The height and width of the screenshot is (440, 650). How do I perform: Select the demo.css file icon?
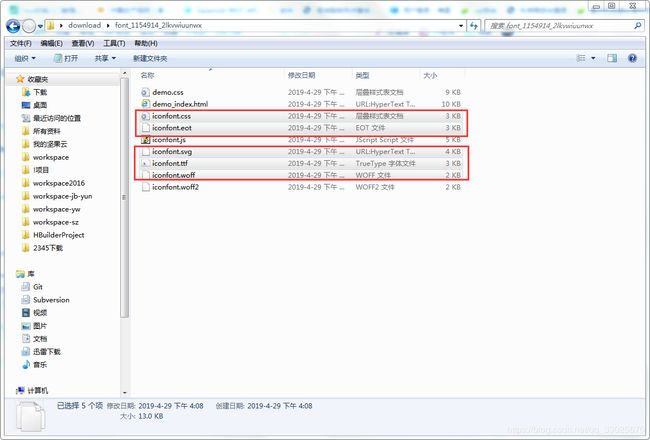coord(145,92)
